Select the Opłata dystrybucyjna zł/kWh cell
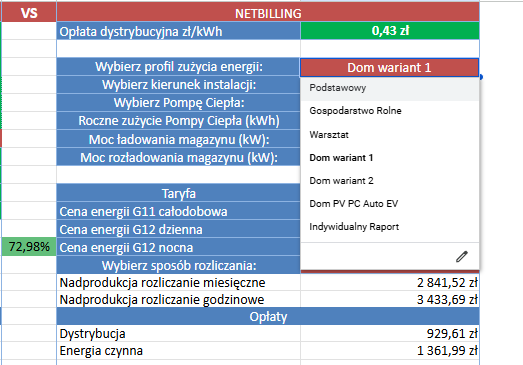 coord(178,31)
